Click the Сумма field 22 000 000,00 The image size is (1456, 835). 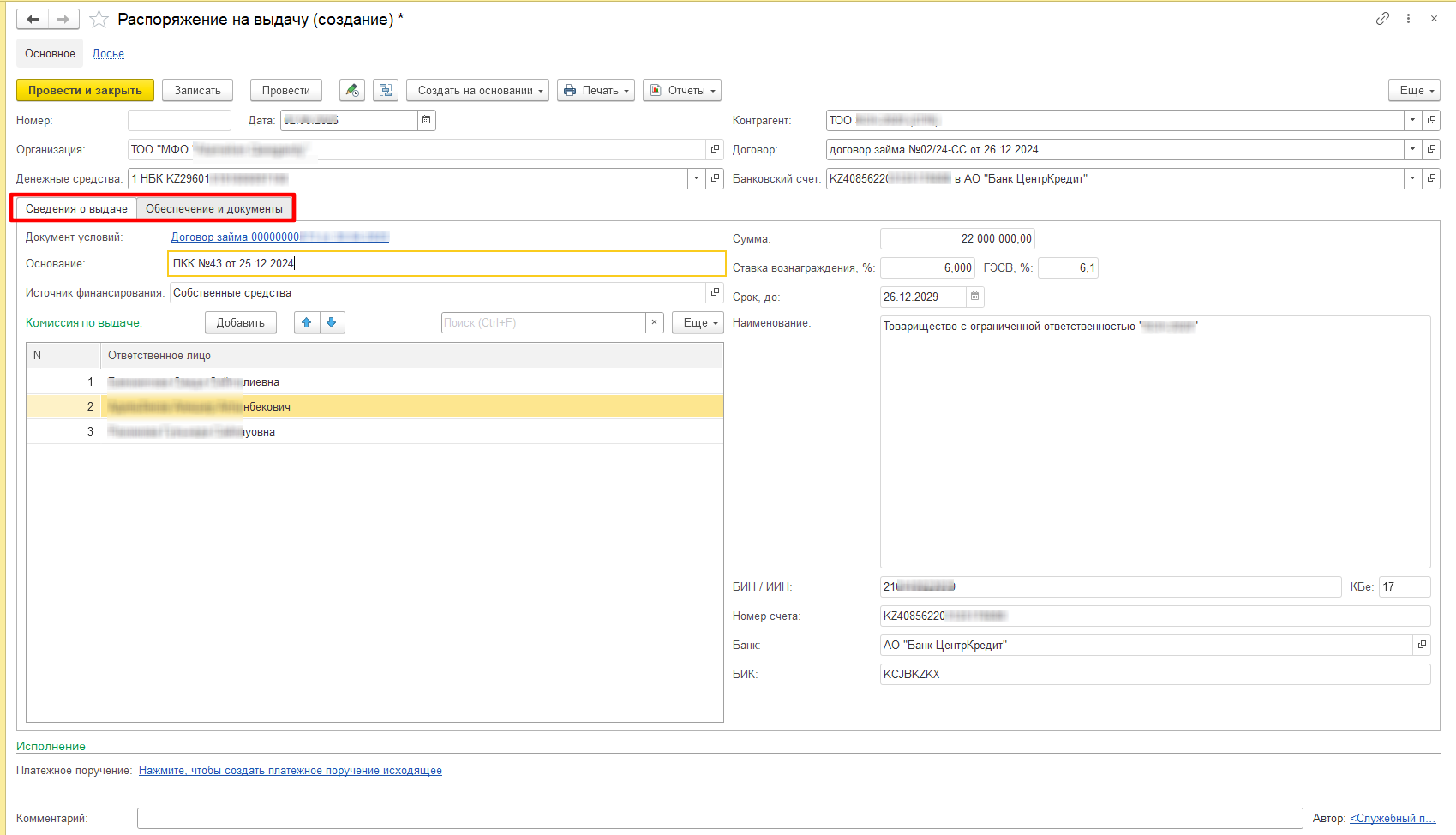pos(957,238)
